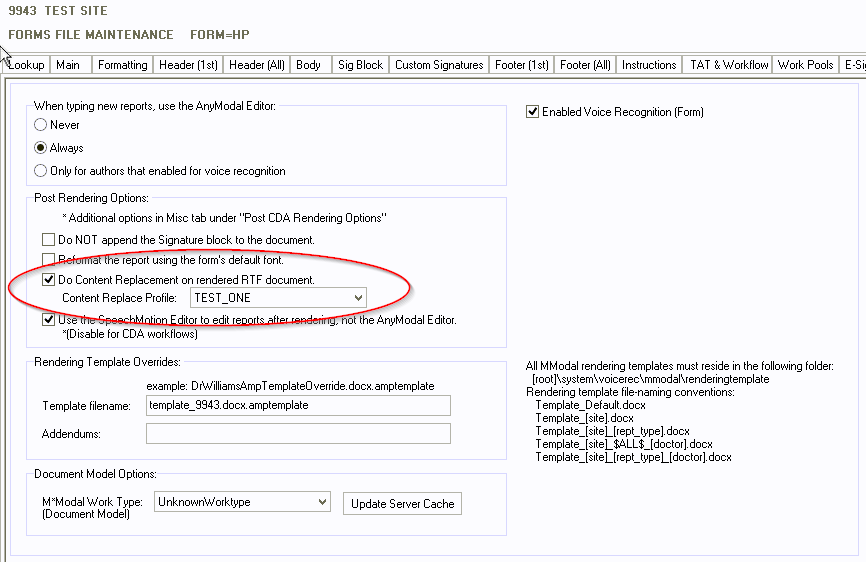Toggle Enabled Voice Recognition (Form) checkbox
Image resolution: width=866 pixels, height=562 pixels.
coord(533,112)
